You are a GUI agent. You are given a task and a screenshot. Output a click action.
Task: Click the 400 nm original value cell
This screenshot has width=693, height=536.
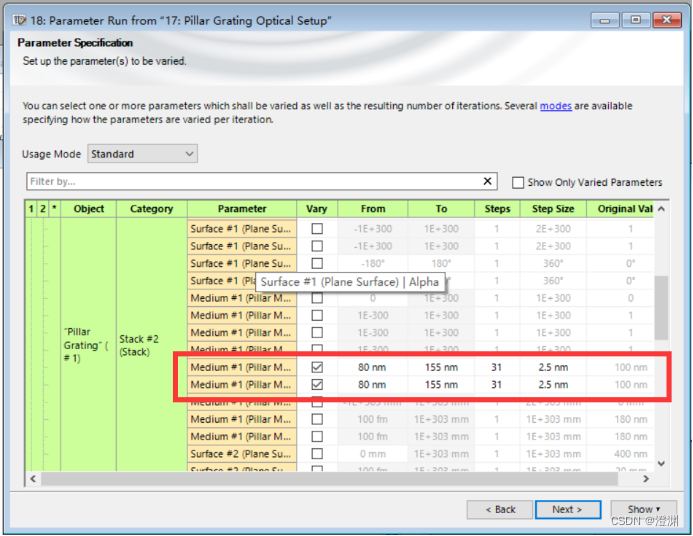(620, 454)
